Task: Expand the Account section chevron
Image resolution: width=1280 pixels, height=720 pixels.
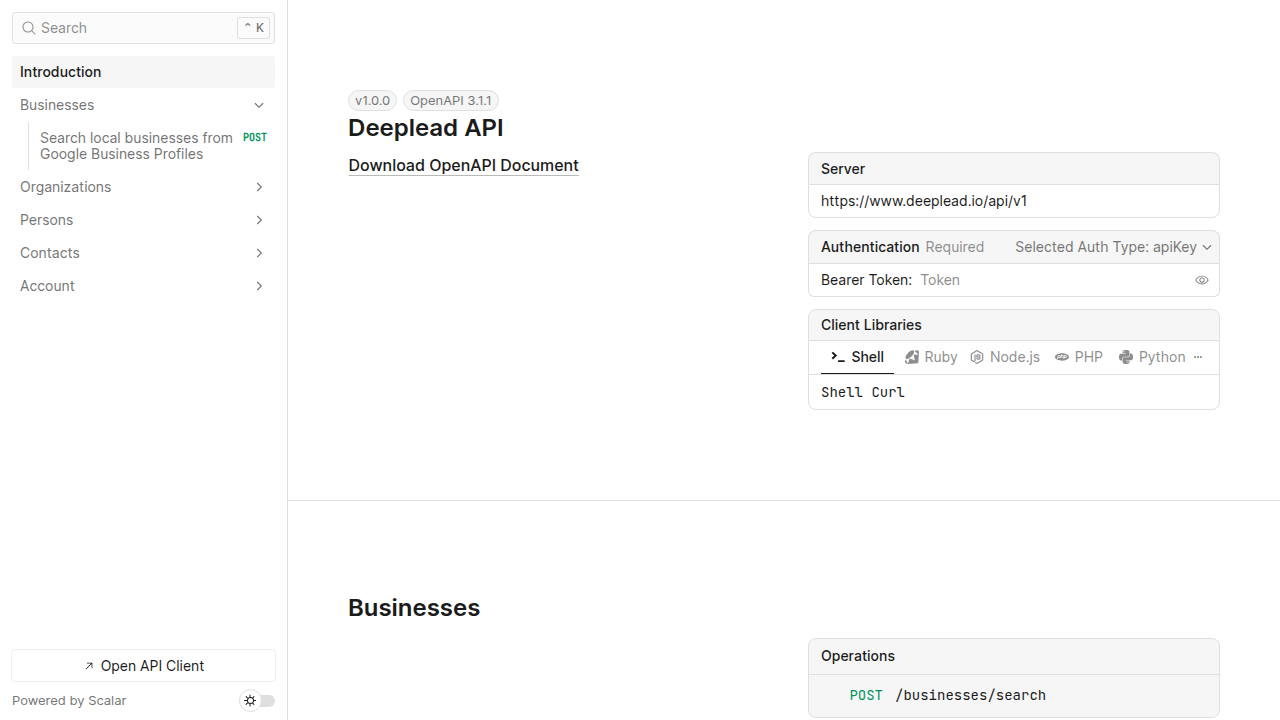Action: click(x=259, y=286)
